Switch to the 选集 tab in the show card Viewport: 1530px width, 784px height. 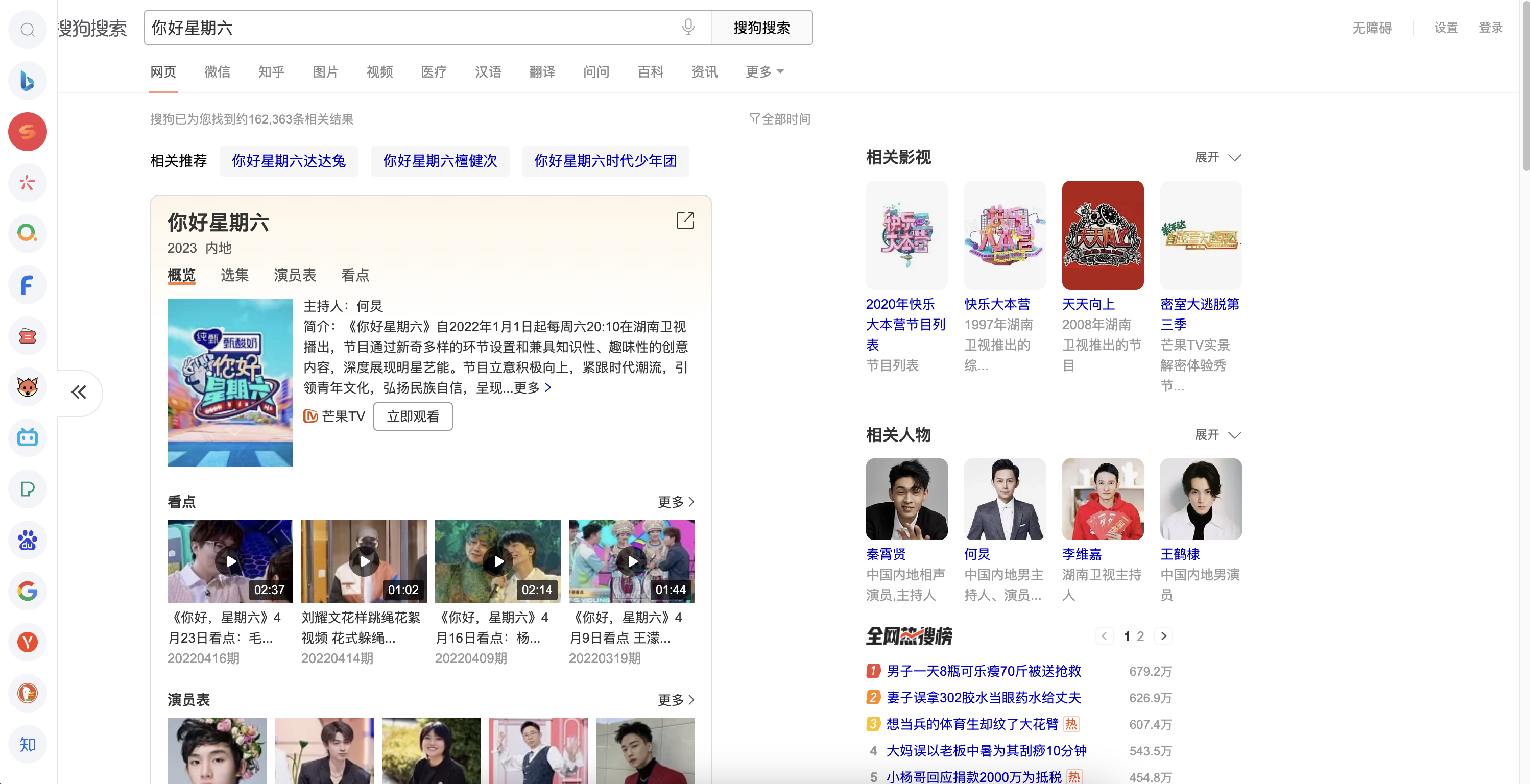click(x=234, y=275)
